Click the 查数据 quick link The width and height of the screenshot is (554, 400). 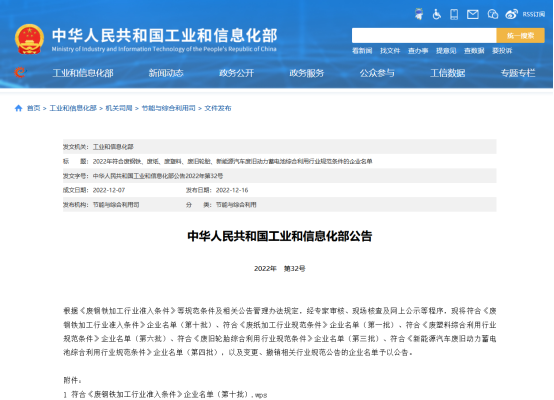click(x=474, y=51)
